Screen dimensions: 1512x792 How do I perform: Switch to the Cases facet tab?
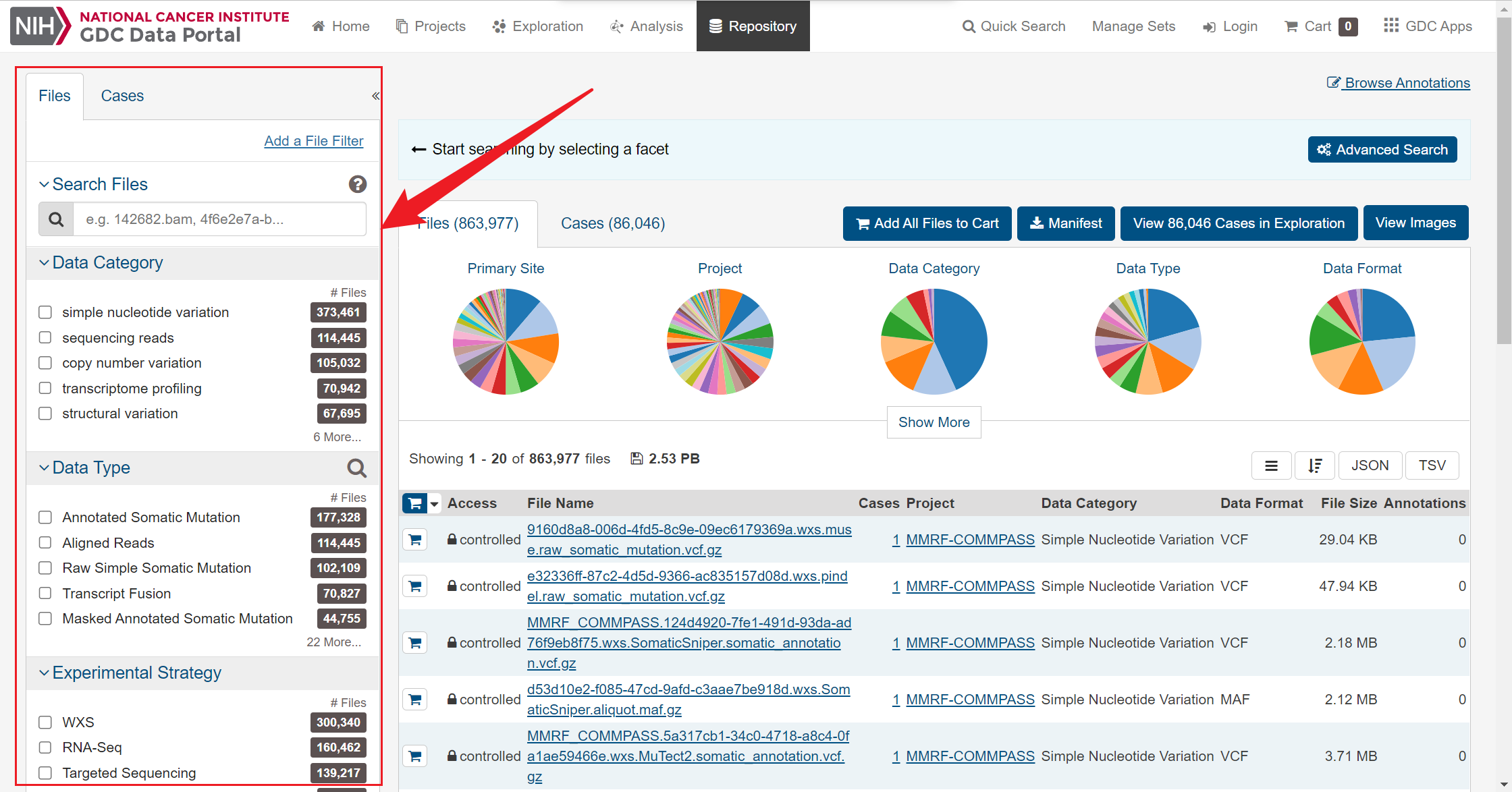click(122, 96)
